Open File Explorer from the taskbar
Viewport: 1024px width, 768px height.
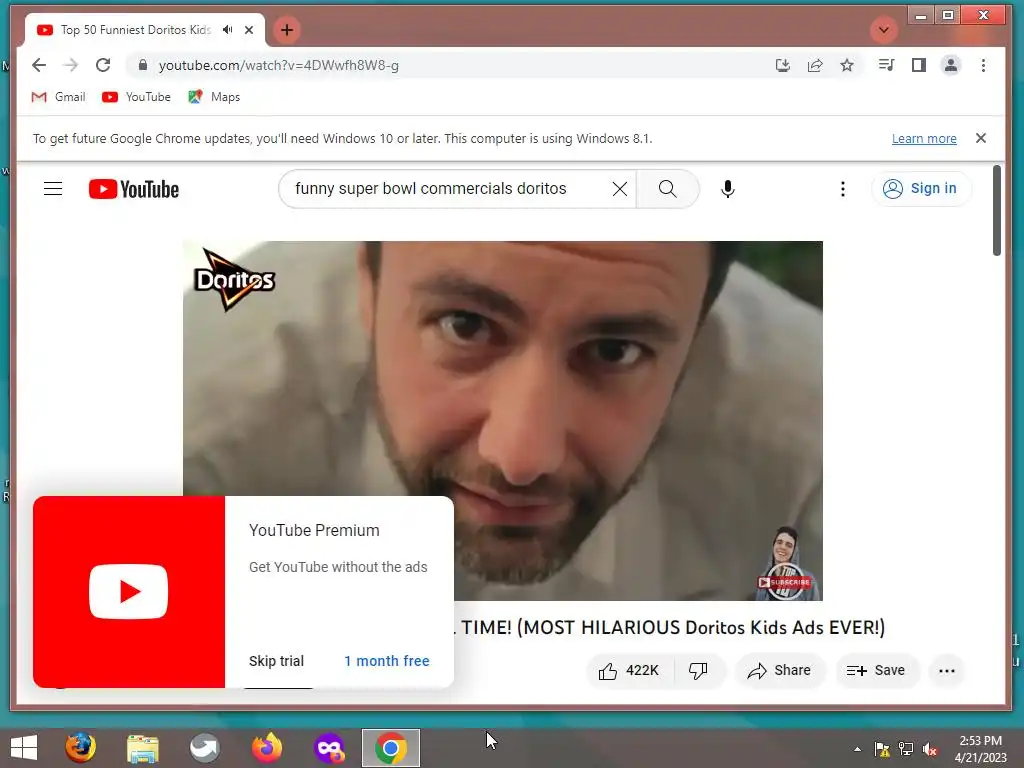coord(142,748)
